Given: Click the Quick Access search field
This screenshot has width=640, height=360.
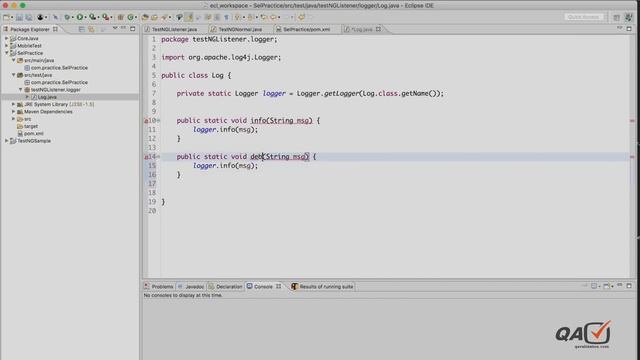Looking at the screenshot, I should [x=584, y=17].
